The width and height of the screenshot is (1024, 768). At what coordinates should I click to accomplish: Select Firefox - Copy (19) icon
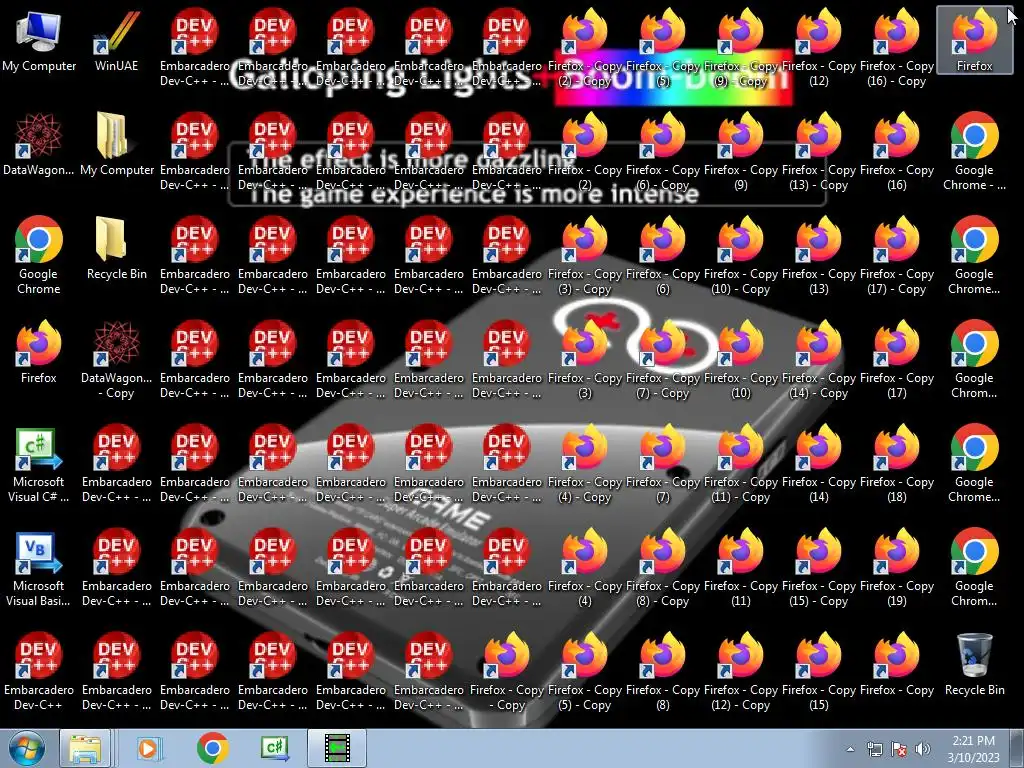point(896,568)
